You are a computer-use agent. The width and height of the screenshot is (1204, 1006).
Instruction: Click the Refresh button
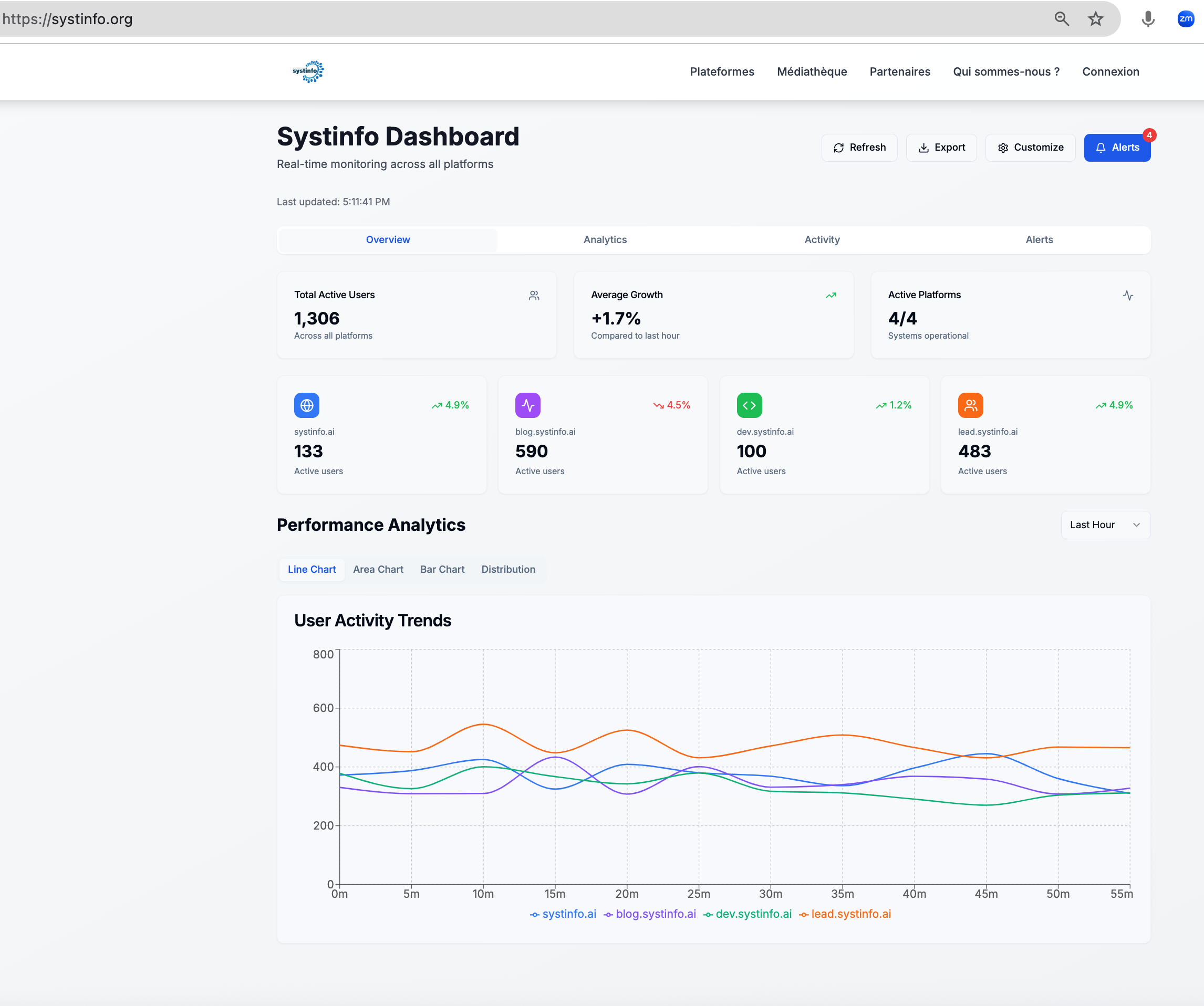(x=859, y=148)
